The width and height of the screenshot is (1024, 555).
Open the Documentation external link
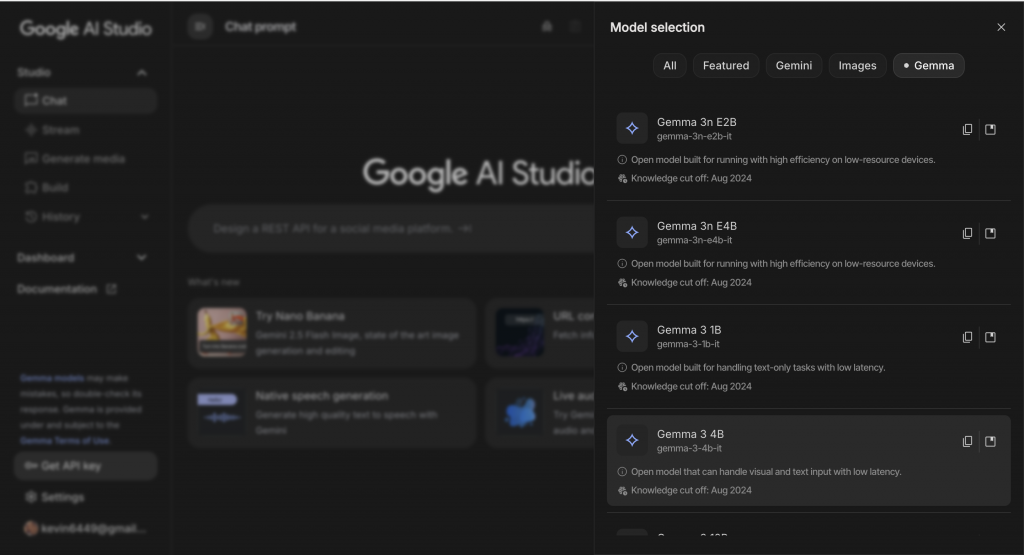[x=67, y=289]
